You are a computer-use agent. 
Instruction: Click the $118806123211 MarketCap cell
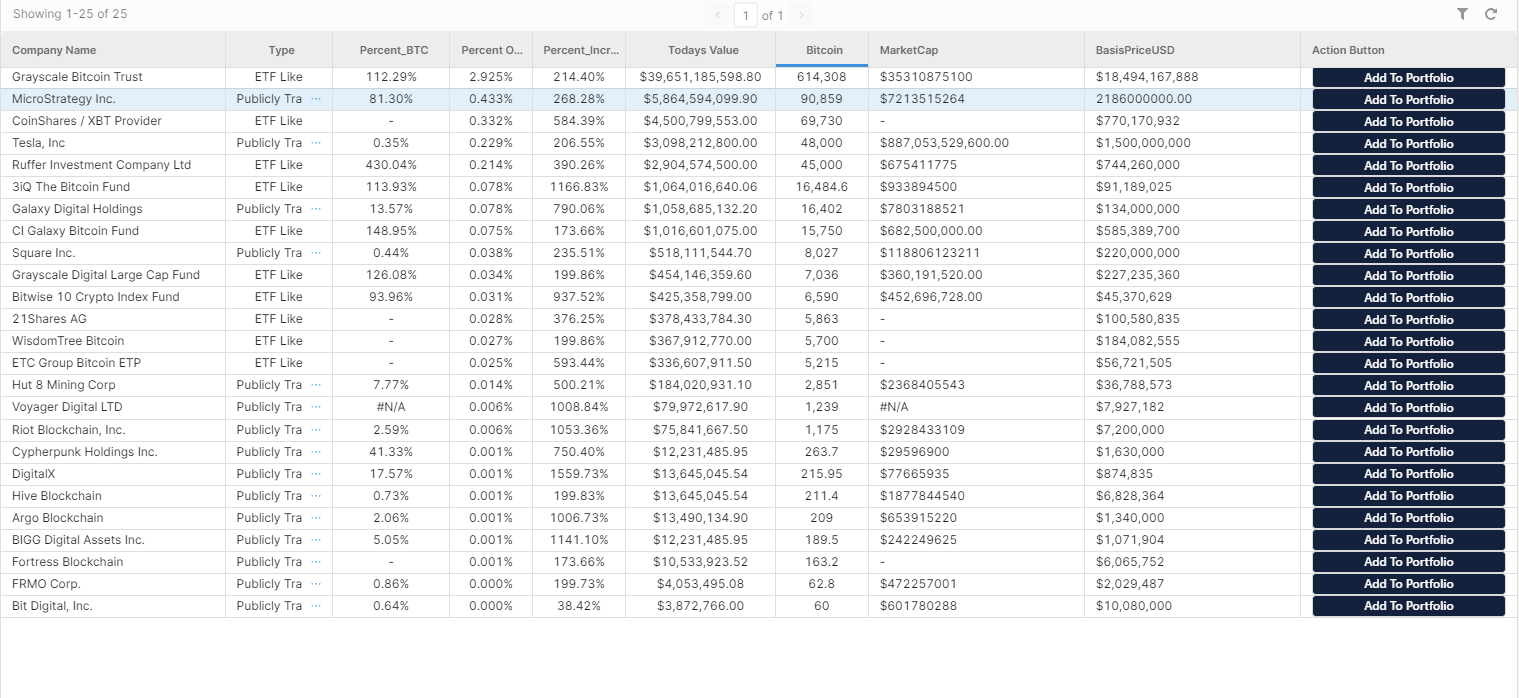[x=976, y=253]
